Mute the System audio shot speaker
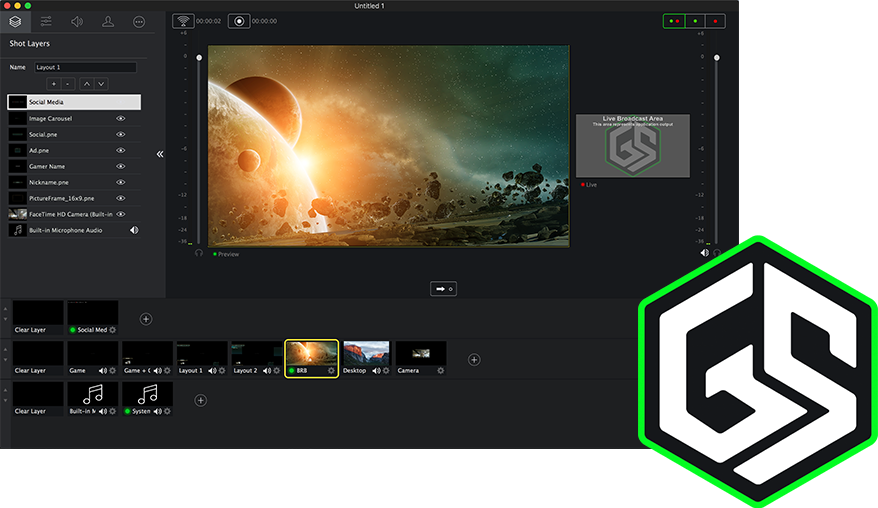 pyautogui.click(x=157, y=412)
